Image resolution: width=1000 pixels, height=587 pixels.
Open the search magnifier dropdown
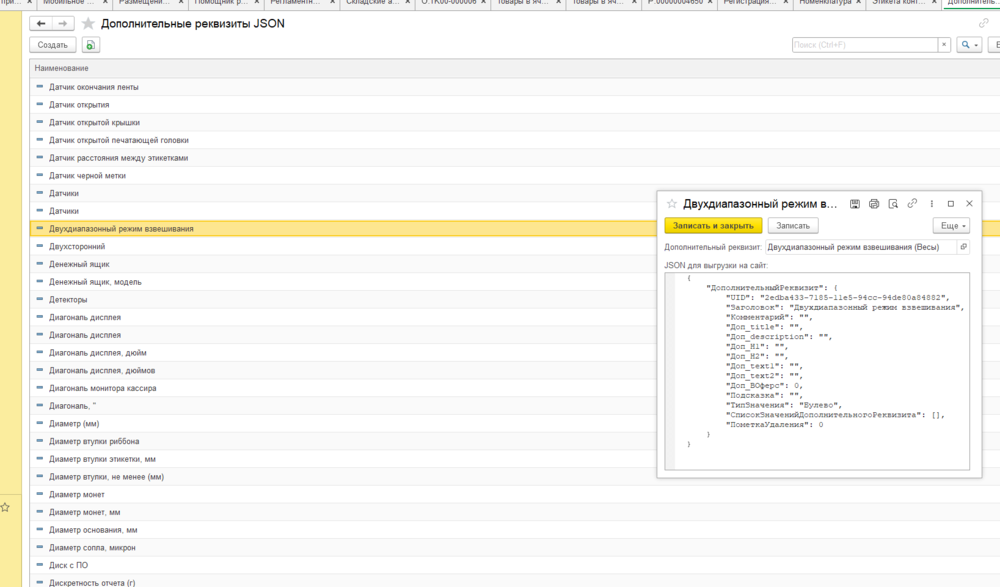tap(969, 45)
